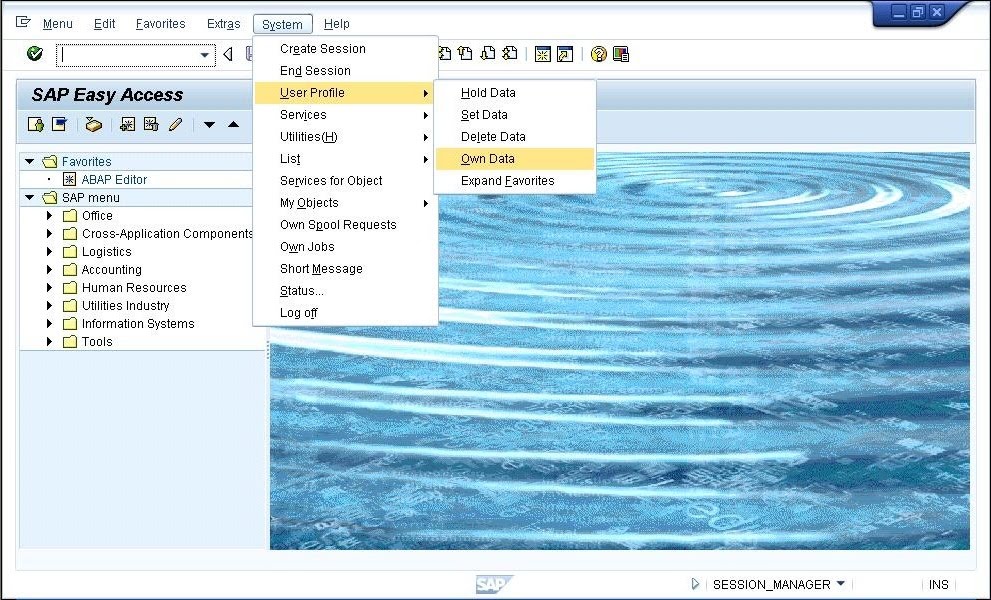Select the Enter (green checkmark) icon
Screen dimensions: 991x600
(x=33, y=53)
